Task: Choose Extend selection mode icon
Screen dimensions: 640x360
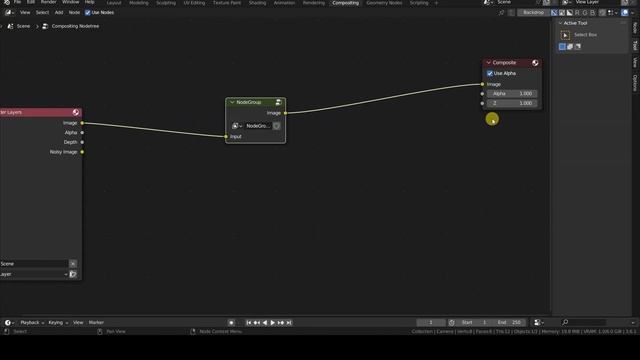Action: pos(570,47)
